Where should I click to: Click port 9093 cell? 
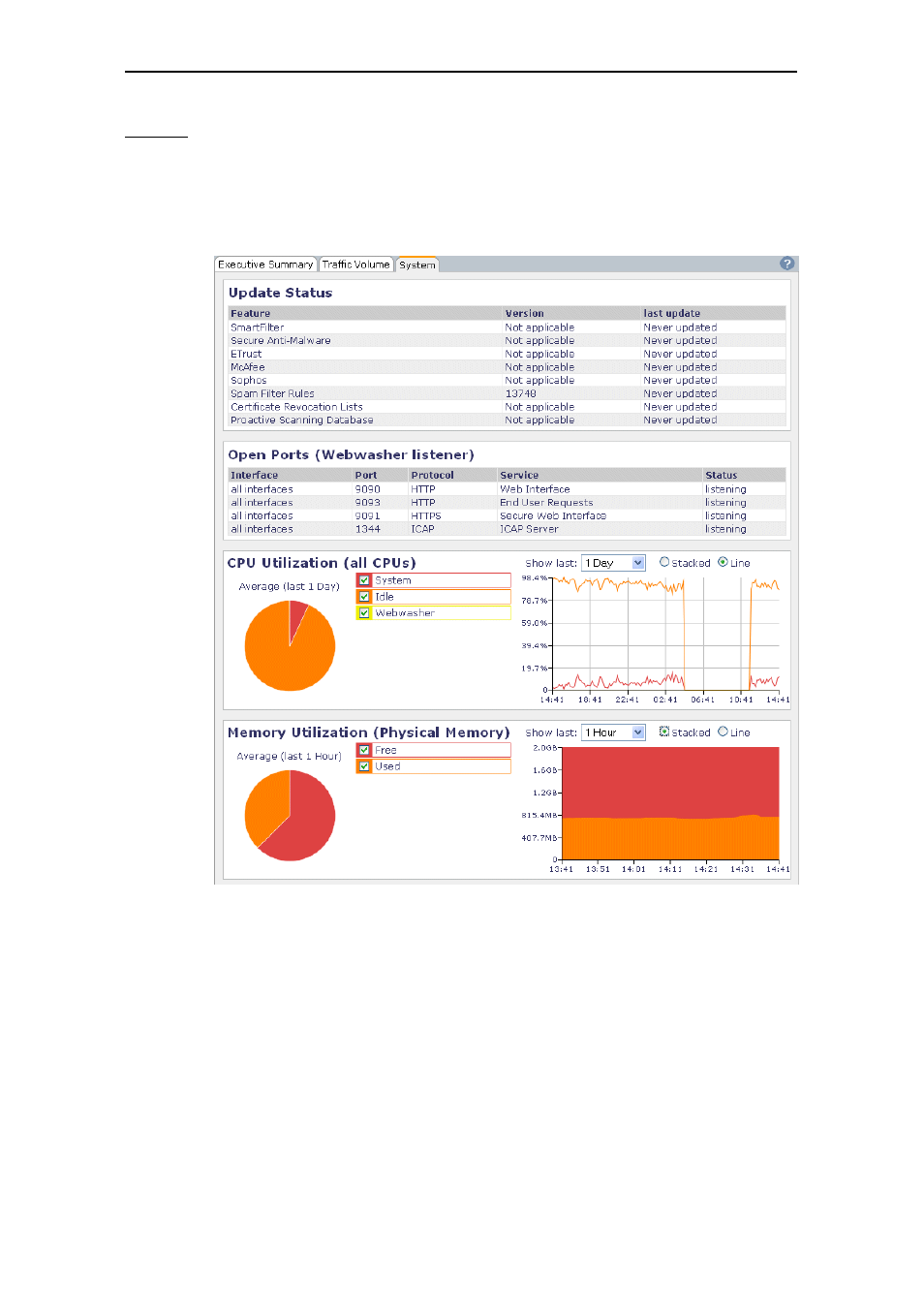point(368,503)
